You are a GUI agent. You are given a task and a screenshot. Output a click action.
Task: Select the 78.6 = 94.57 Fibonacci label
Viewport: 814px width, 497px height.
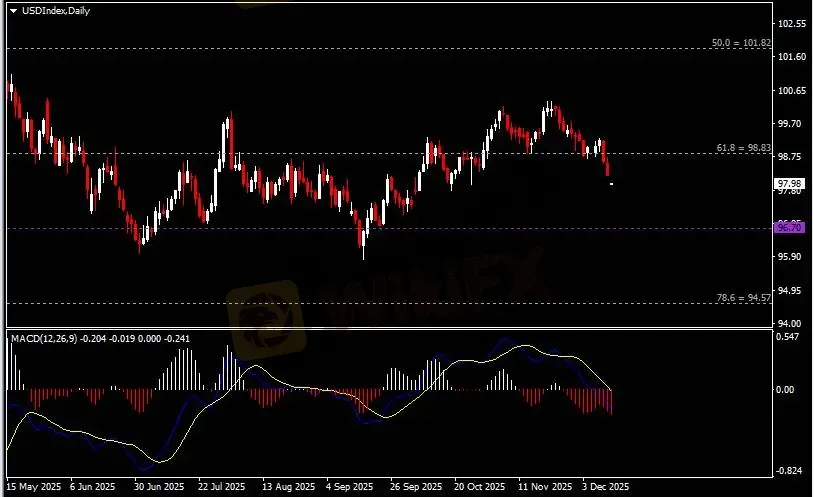pos(743,298)
